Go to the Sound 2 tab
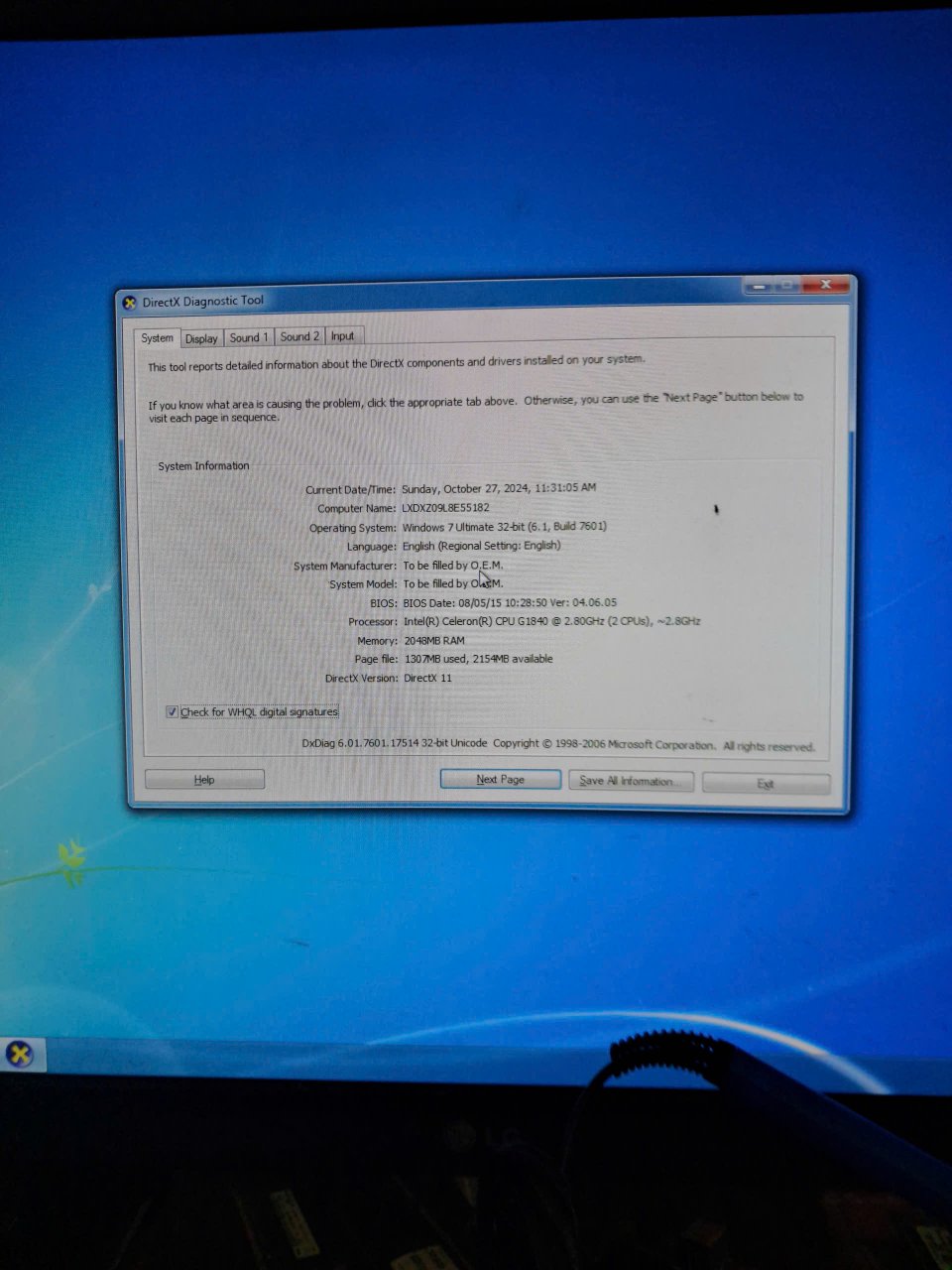 point(299,336)
